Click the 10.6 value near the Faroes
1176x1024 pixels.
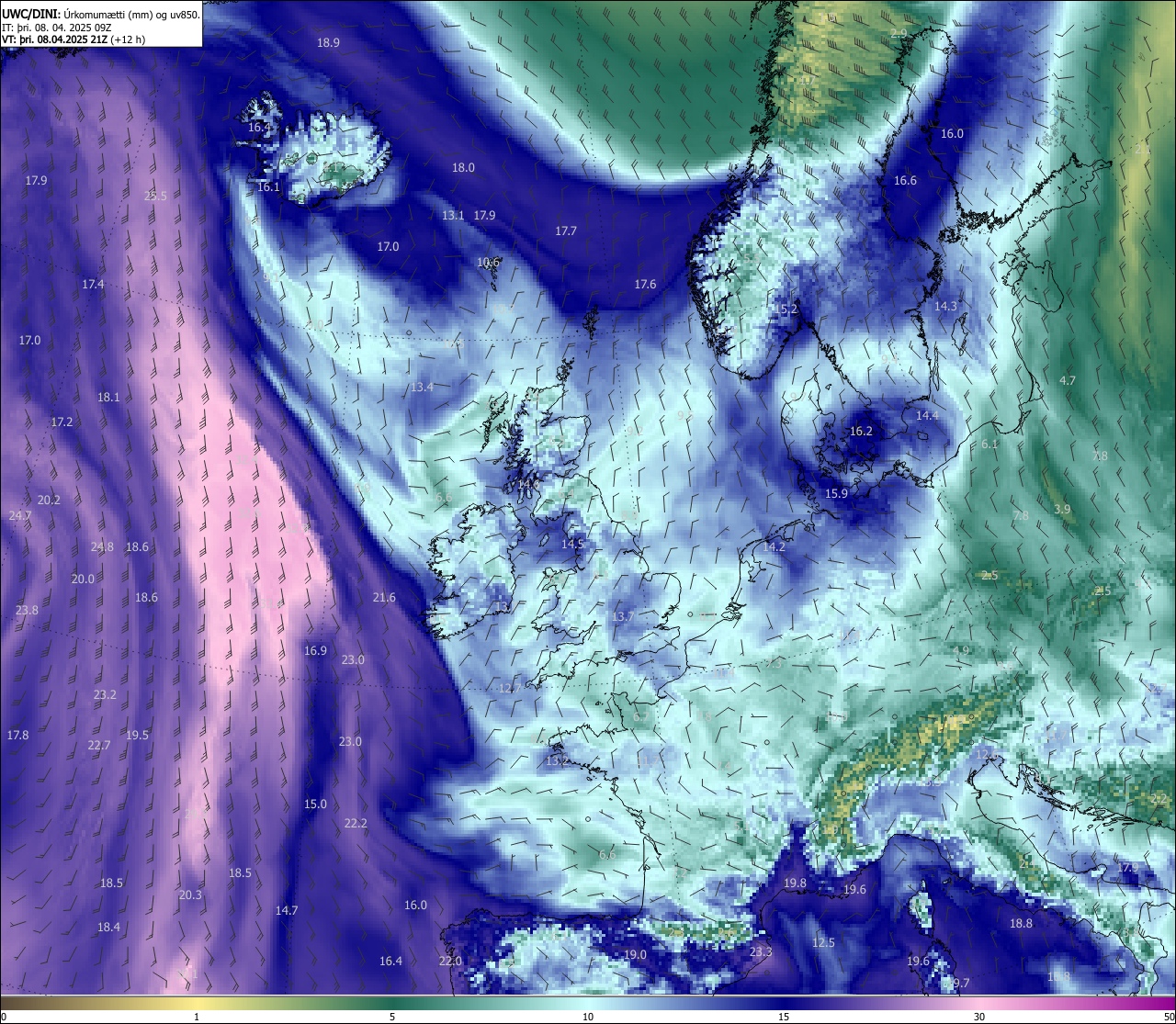pyautogui.click(x=488, y=263)
